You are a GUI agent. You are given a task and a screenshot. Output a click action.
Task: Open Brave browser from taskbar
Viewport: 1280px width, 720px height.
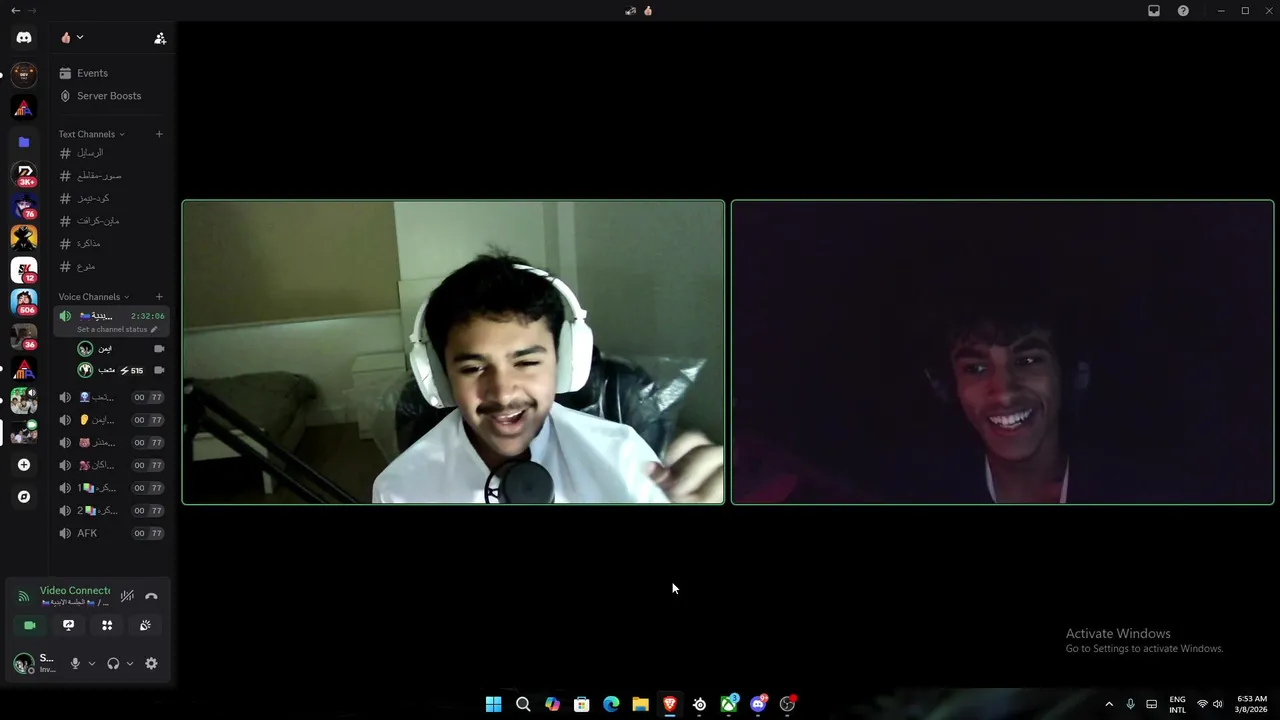click(x=670, y=704)
